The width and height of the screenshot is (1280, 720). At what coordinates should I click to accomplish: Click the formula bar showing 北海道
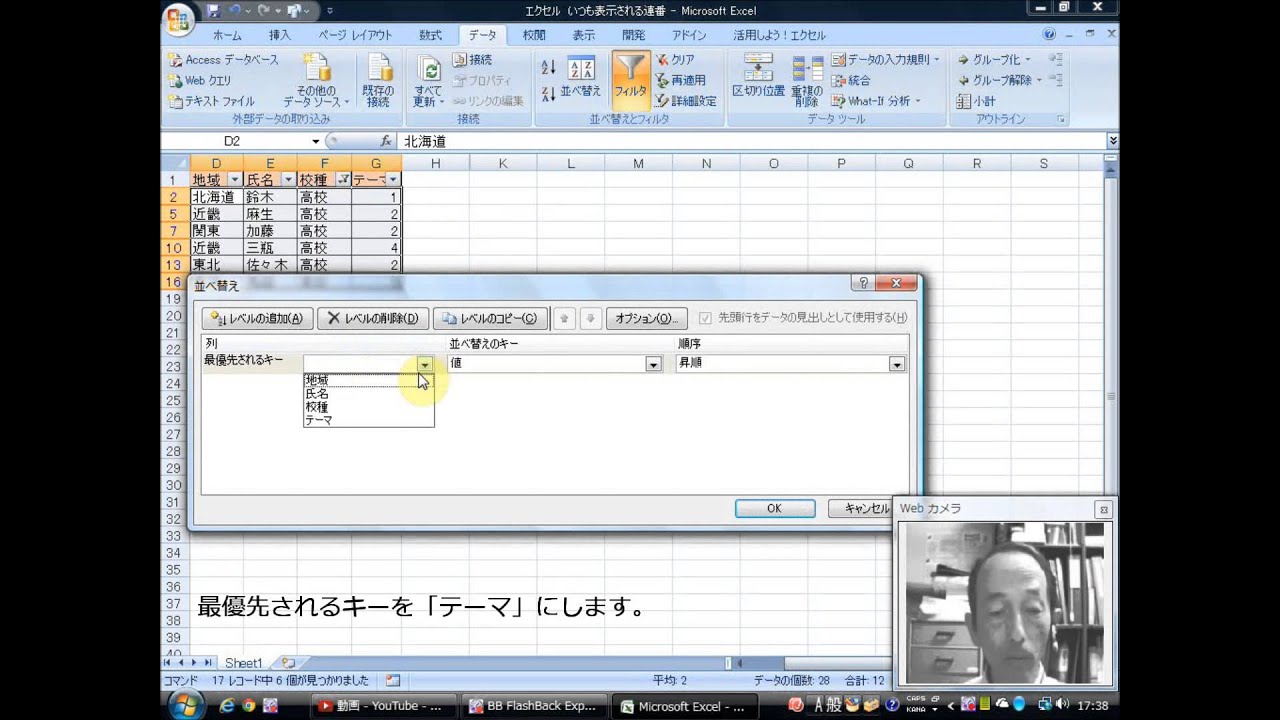click(751, 141)
